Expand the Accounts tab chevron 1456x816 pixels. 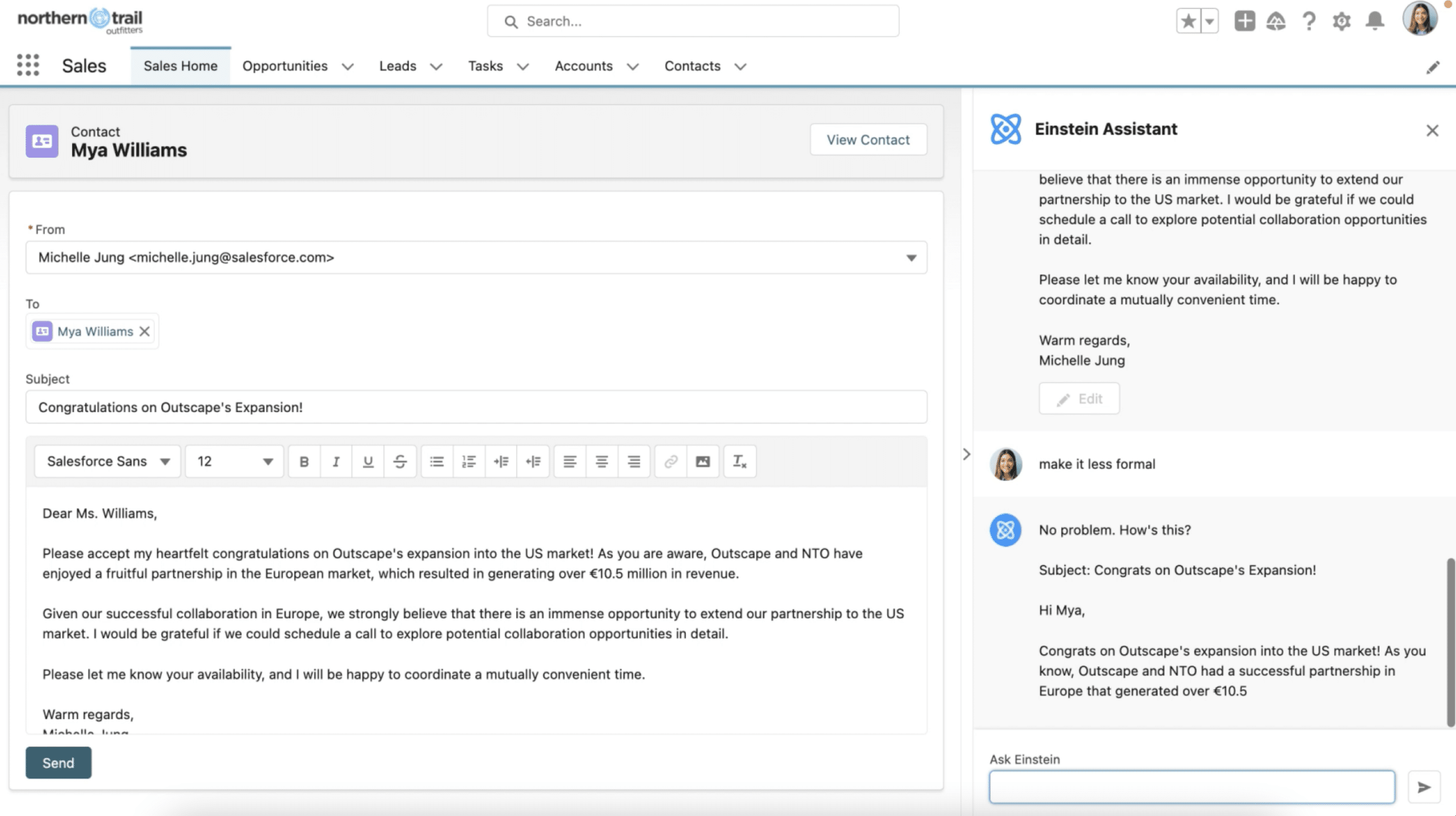[632, 67]
